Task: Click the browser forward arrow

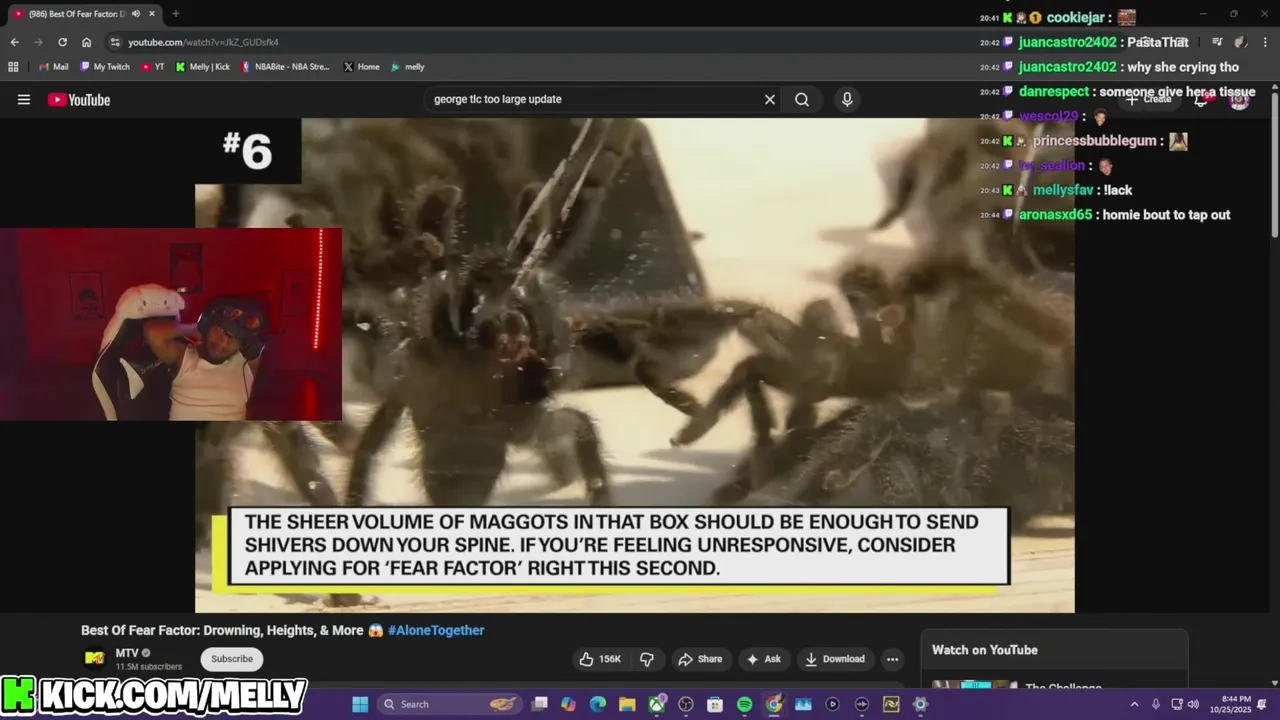Action: point(38,42)
